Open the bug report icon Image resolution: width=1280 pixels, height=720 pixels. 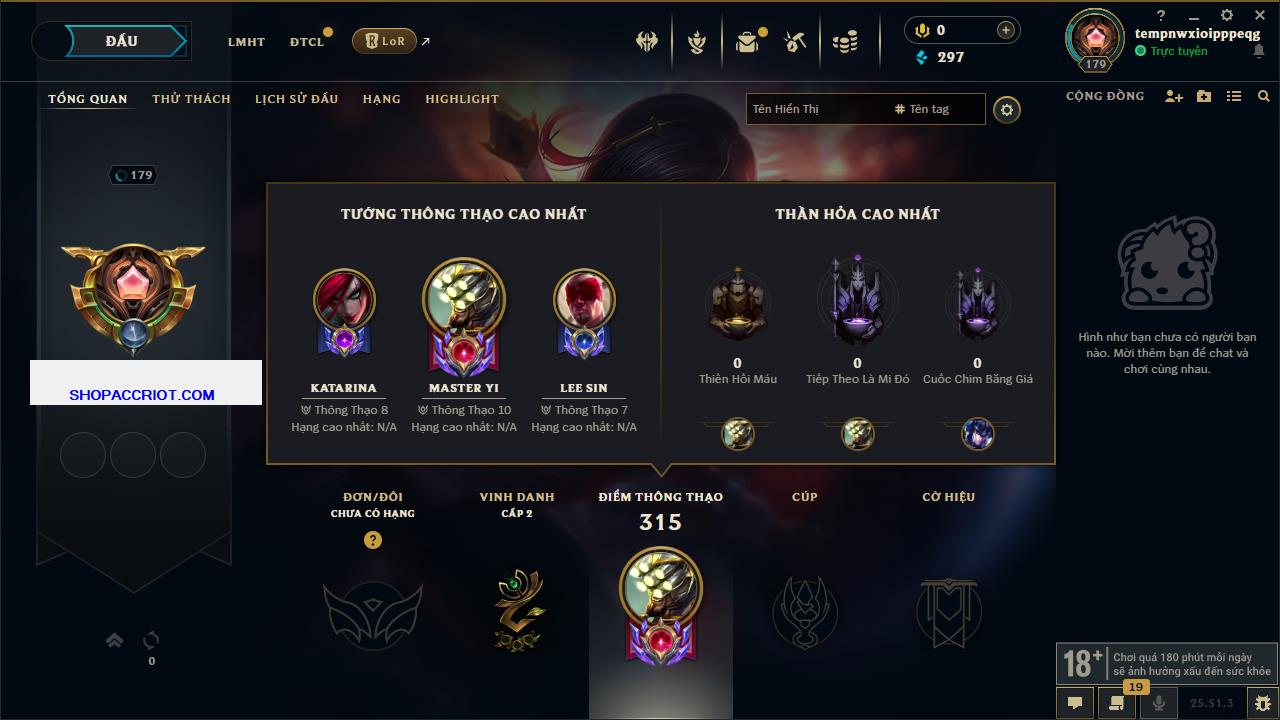[1262, 703]
